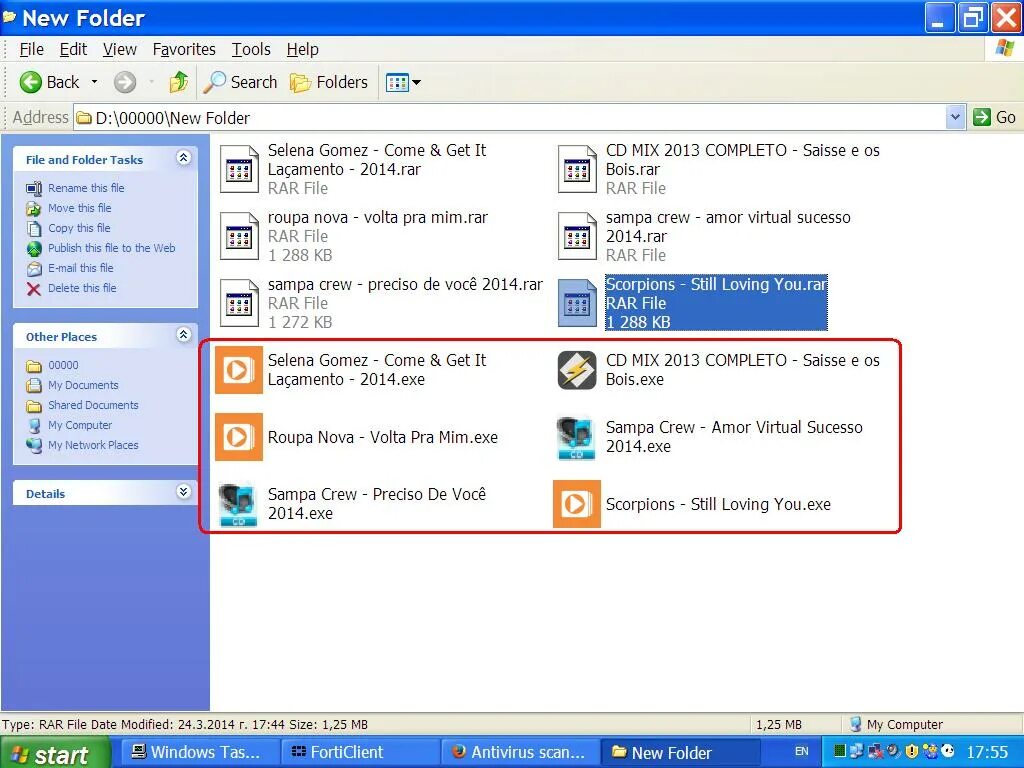This screenshot has width=1024, height=768.
Task: Click Copy this file link
Action: coord(79,228)
